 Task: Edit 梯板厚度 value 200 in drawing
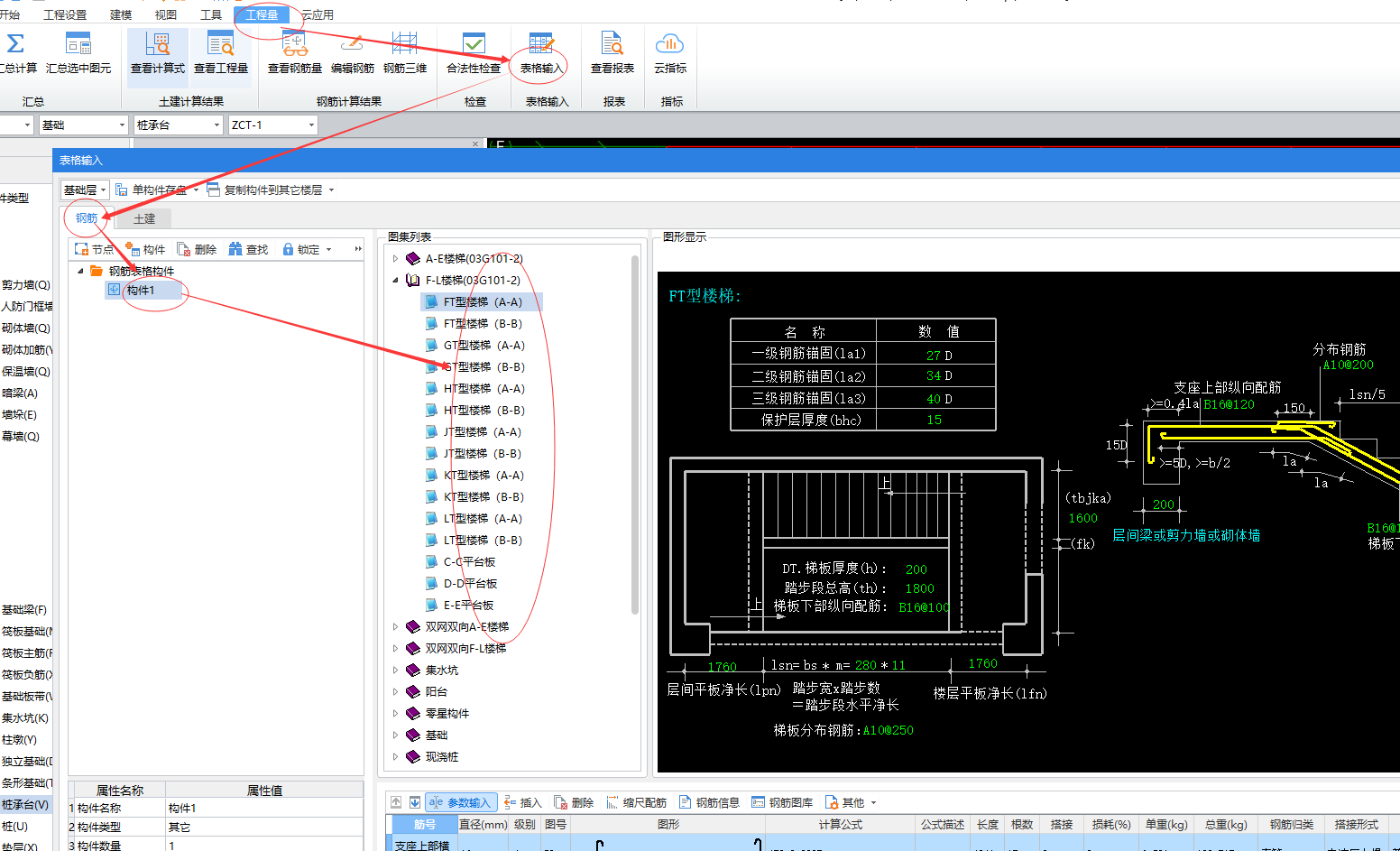coord(916,569)
